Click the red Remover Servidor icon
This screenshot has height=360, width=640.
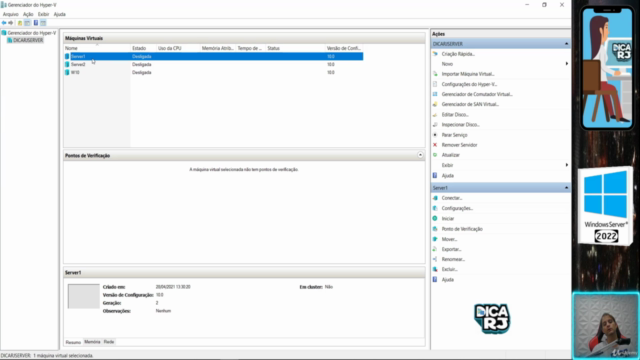click(435, 145)
